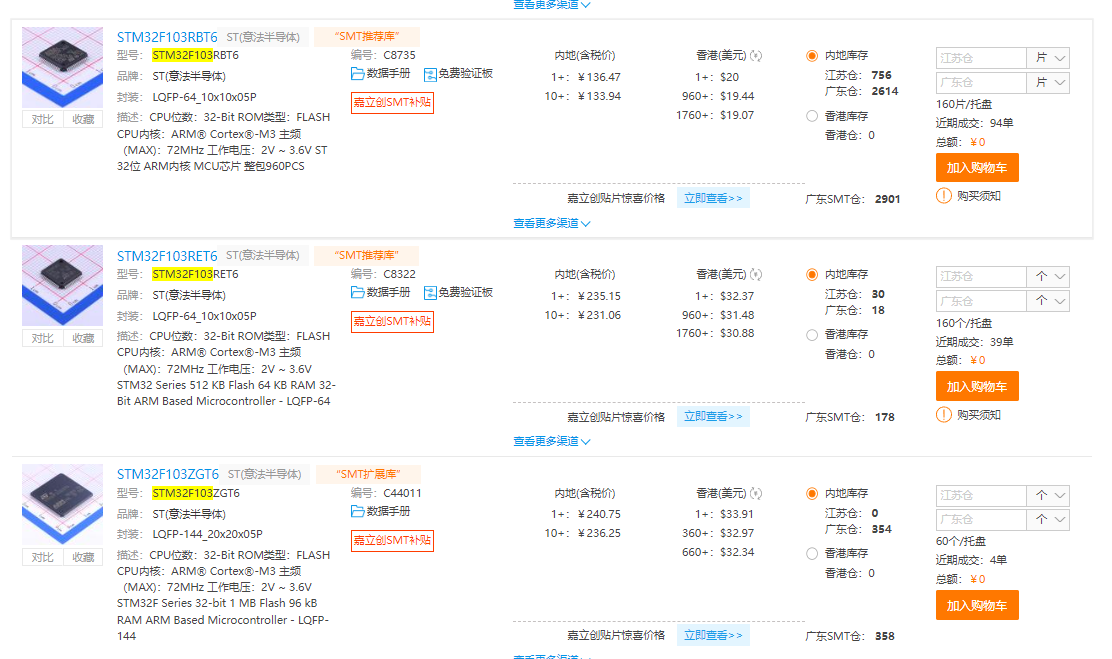Viewport: 1112px width, 659px height.
Task: Click currency info icon beside 香港(美元) for STM32F103ZGT6
Action: (x=756, y=493)
